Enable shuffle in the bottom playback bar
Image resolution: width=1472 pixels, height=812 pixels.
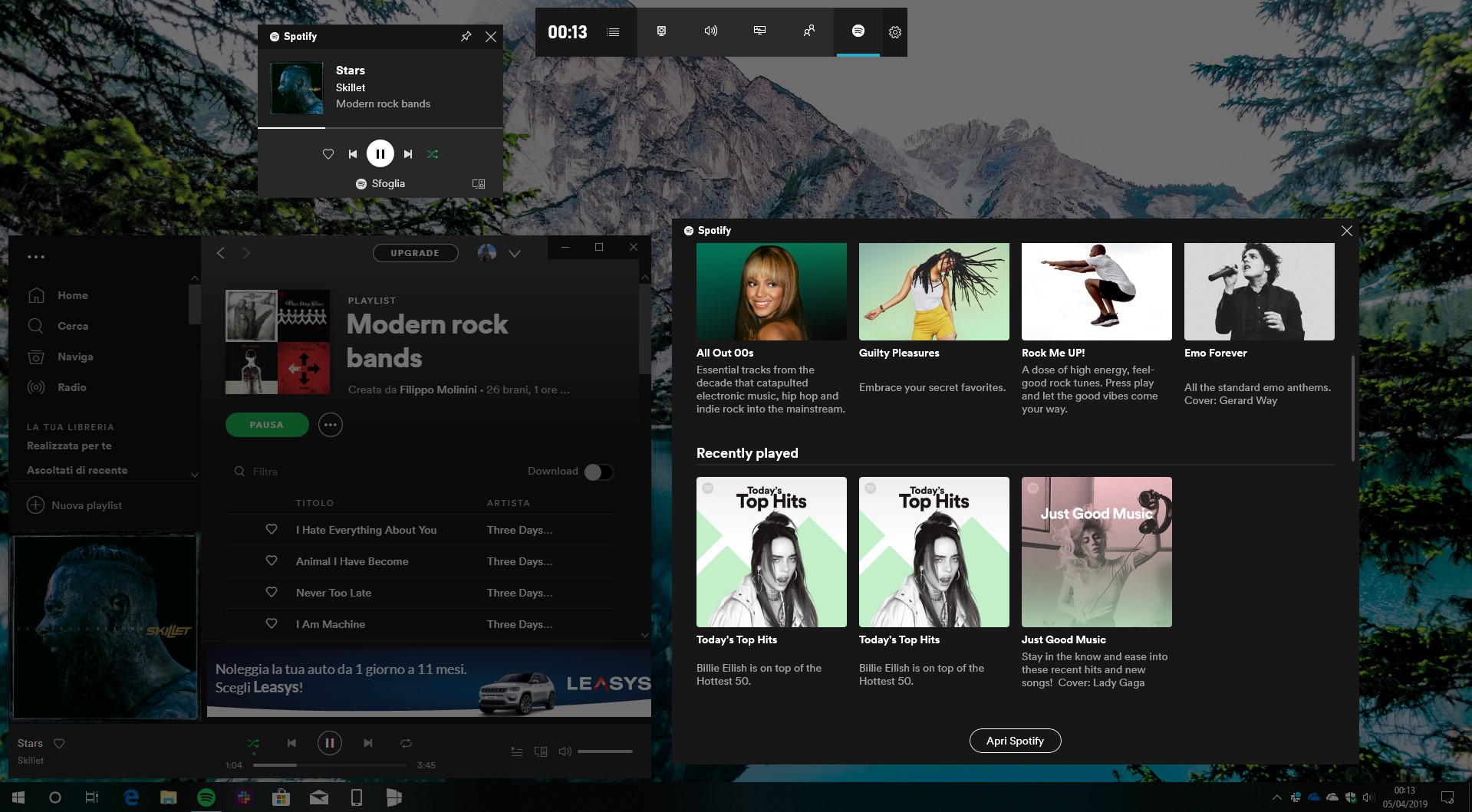pyautogui.click(x=253, y=743)
